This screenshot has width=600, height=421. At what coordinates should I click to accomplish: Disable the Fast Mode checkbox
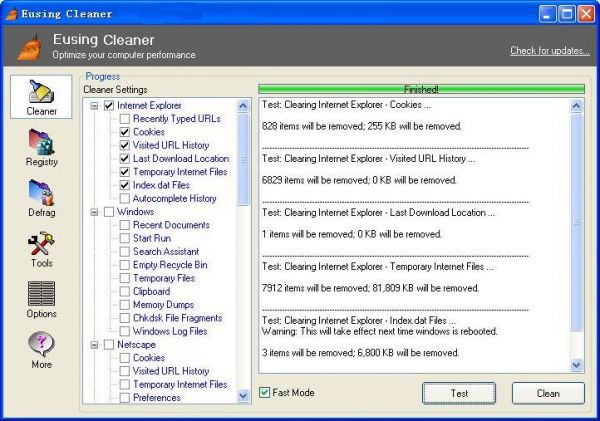[265, 393]
